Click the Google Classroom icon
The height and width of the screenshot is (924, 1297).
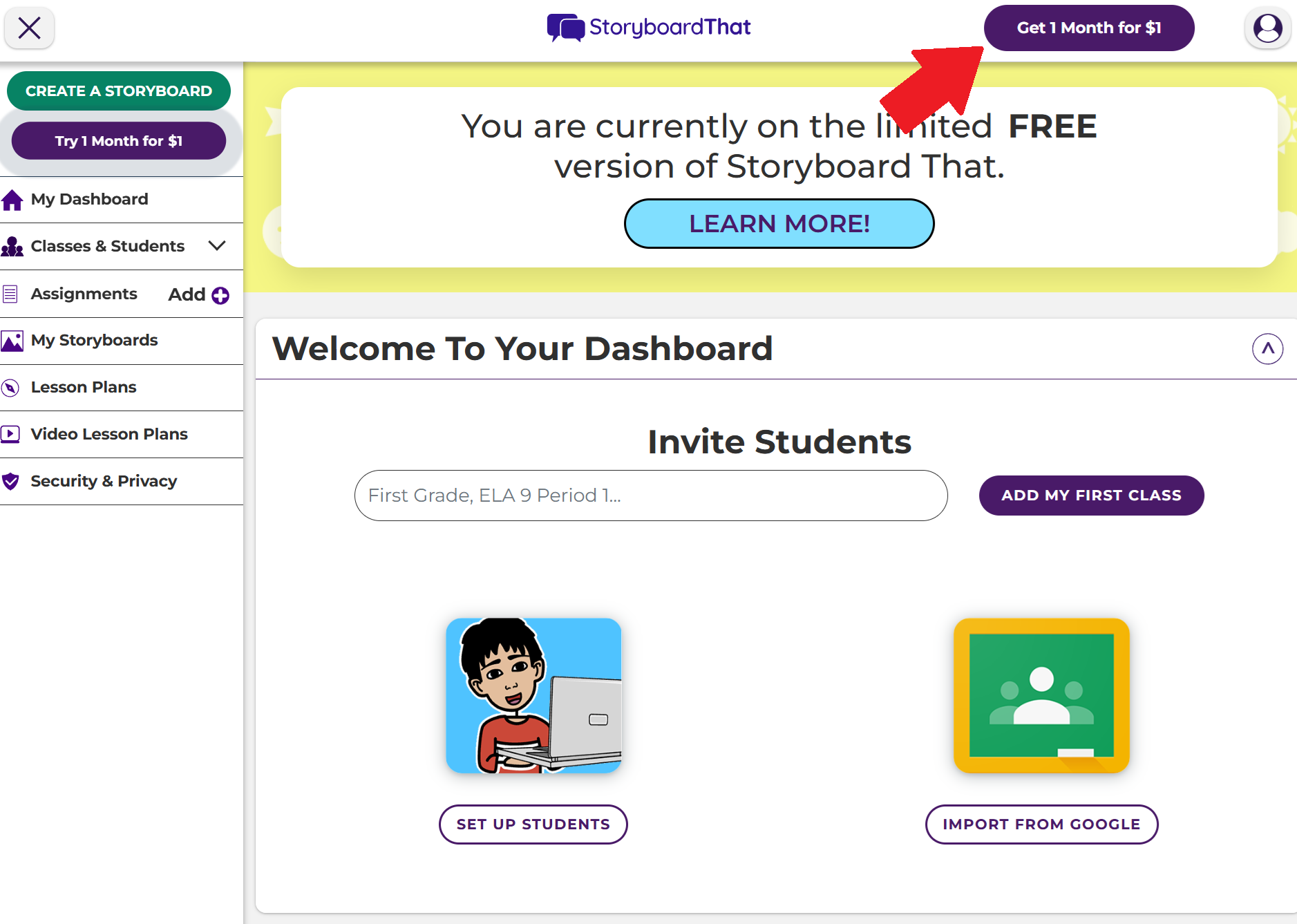tap(1041, 695)
